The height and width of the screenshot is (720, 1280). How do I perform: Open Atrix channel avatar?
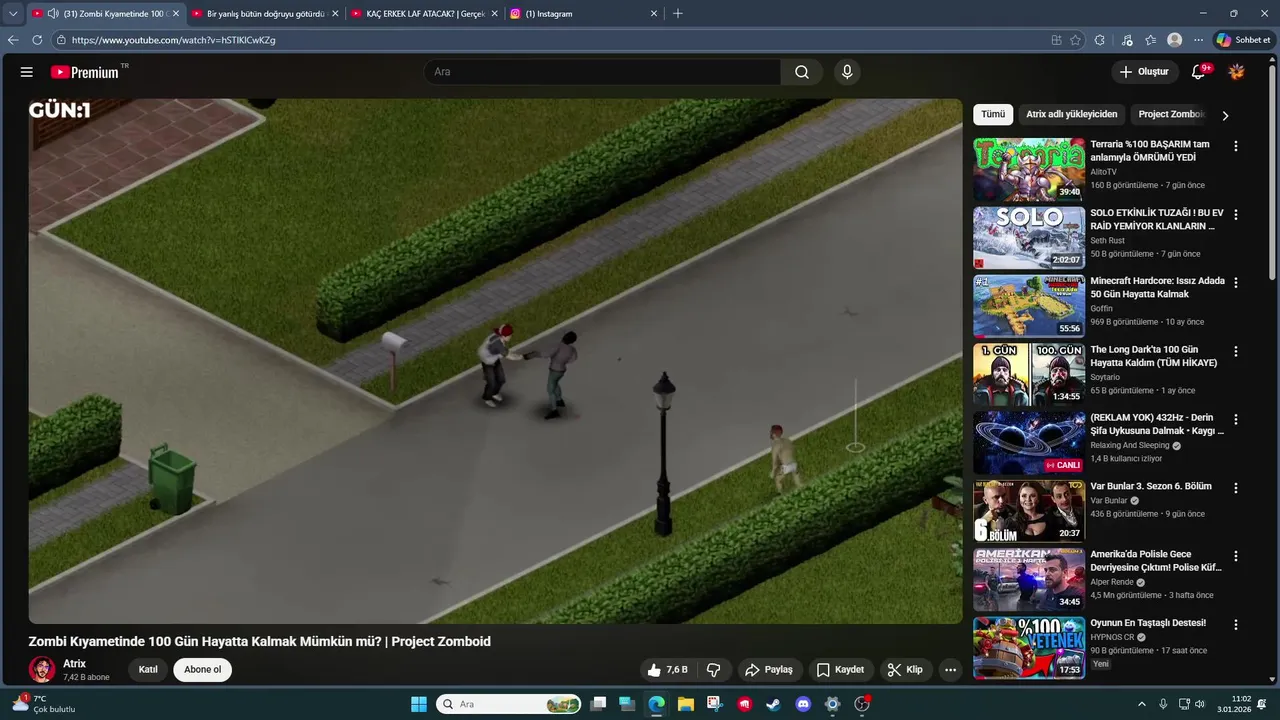click(42, 670)
